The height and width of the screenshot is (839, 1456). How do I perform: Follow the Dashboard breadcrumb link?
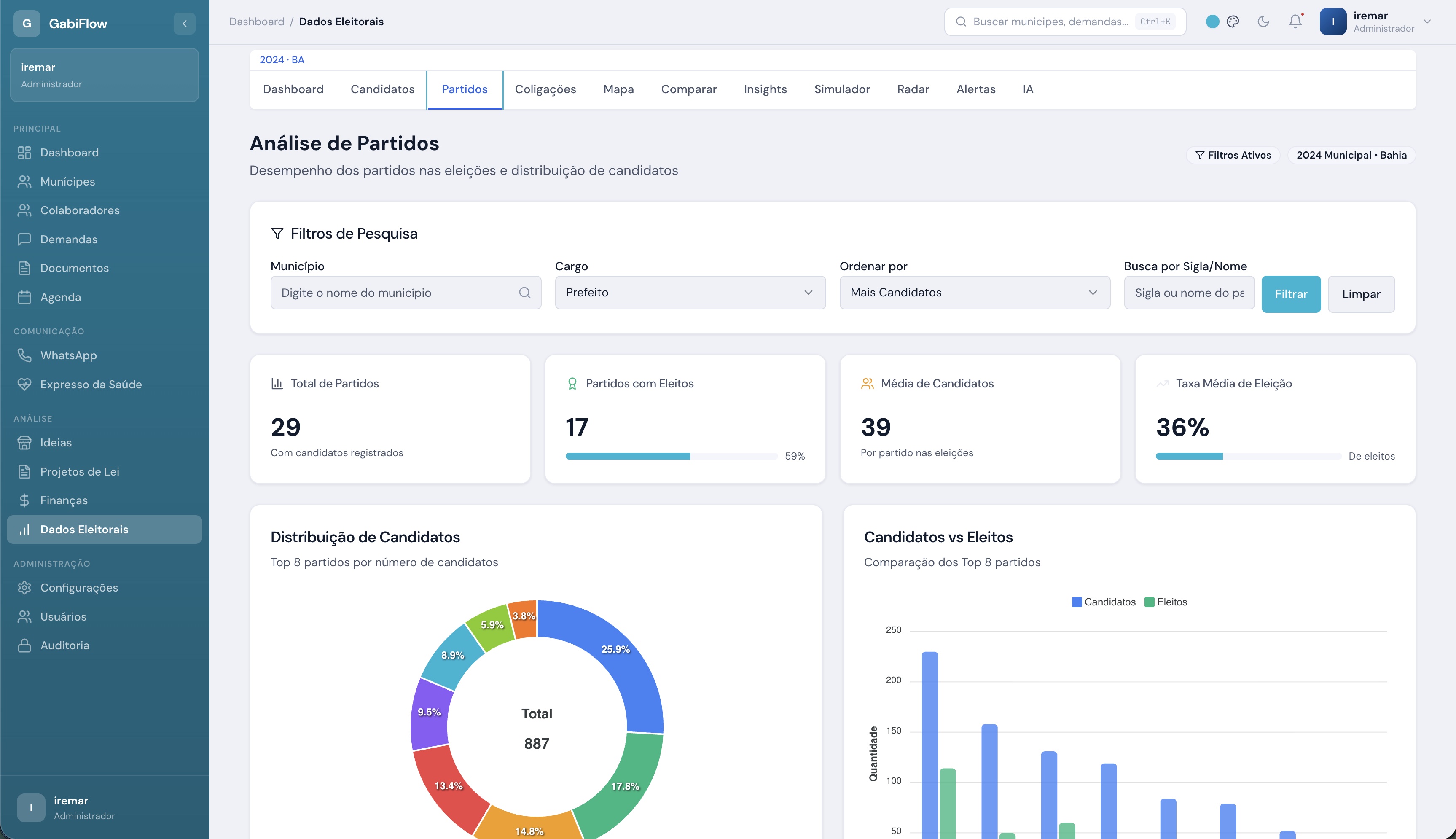(257, 22)
